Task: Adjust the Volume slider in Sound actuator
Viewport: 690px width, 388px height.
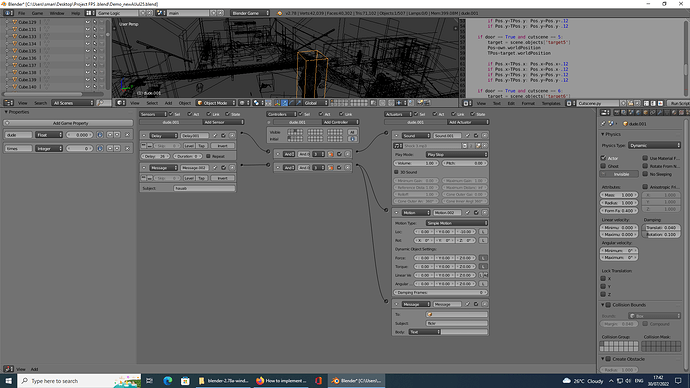Action: [416, 163]
